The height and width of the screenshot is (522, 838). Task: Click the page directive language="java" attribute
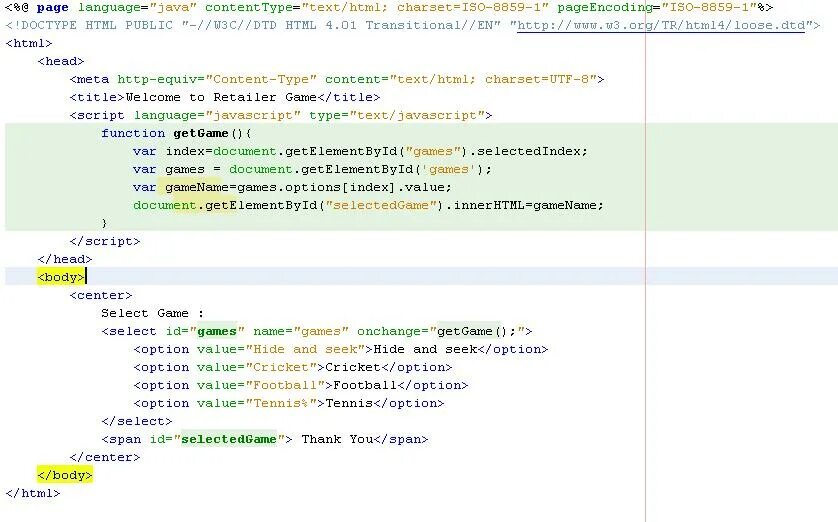[x=137, y=7]
